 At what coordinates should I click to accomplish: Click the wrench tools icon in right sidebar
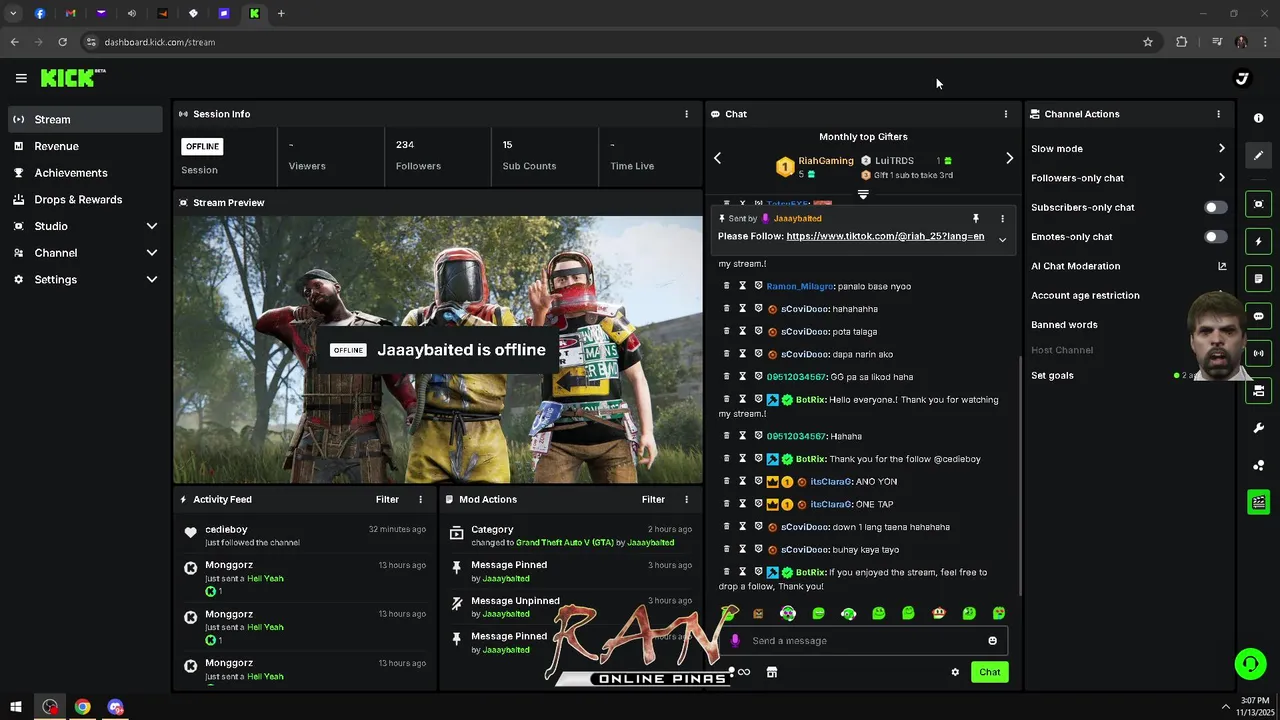[1258, 428]
